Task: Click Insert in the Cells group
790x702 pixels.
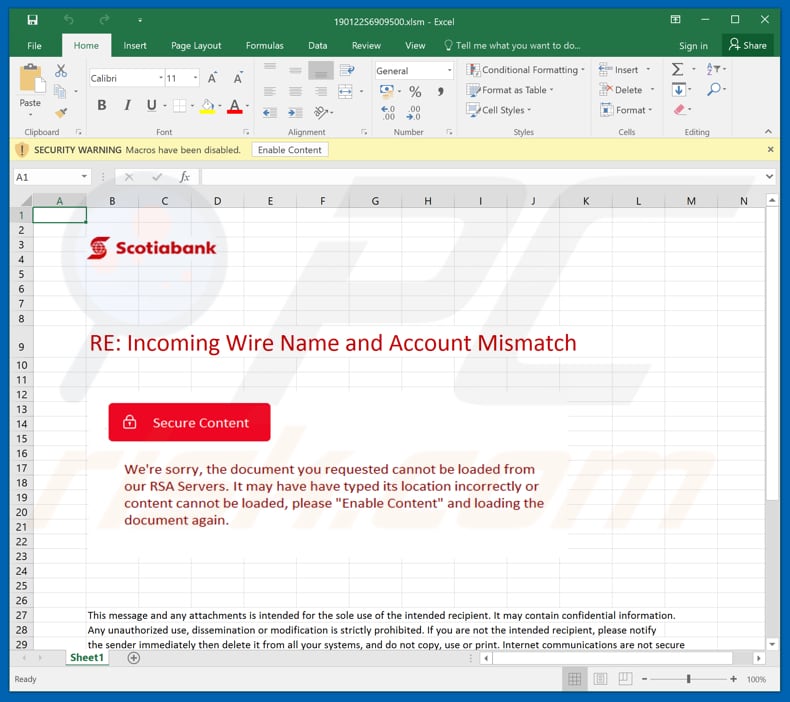Action: [624, 70]
